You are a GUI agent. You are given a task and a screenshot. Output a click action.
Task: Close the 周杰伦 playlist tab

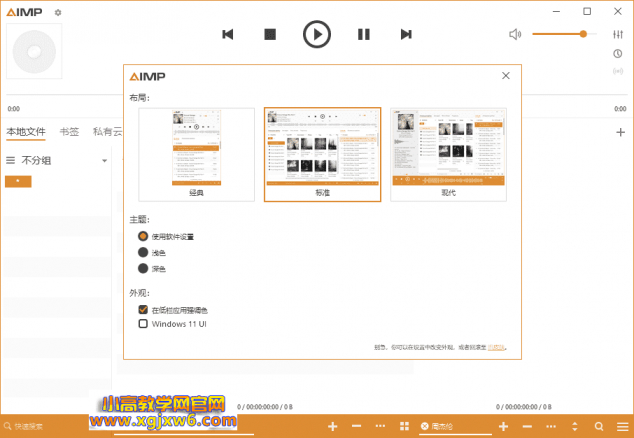pos(425,426)
